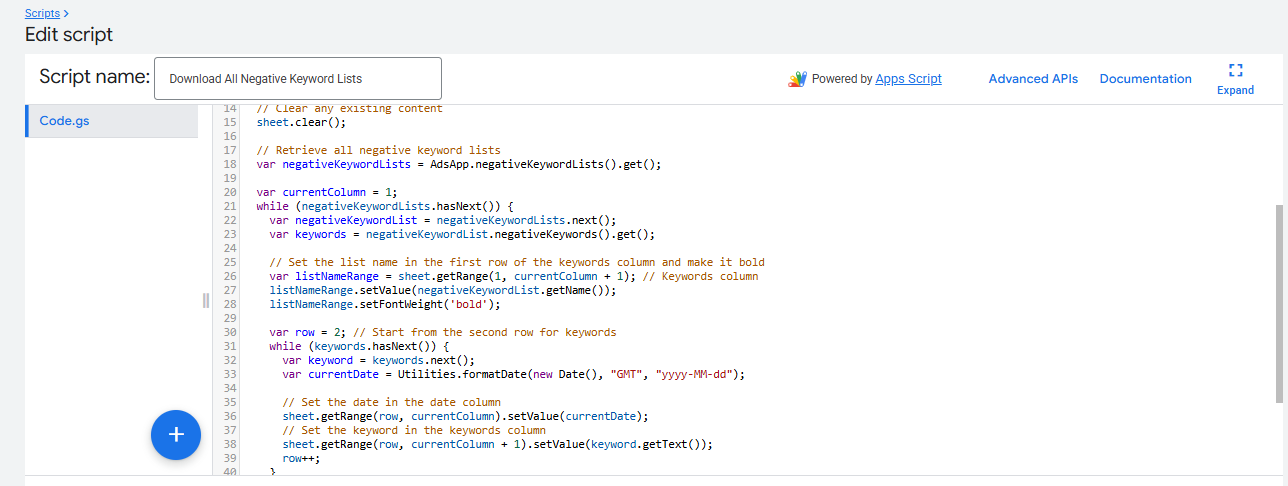Screen dimensions: 1288x486
Task: Open the Documentation link
Action: coord(1145,79)
